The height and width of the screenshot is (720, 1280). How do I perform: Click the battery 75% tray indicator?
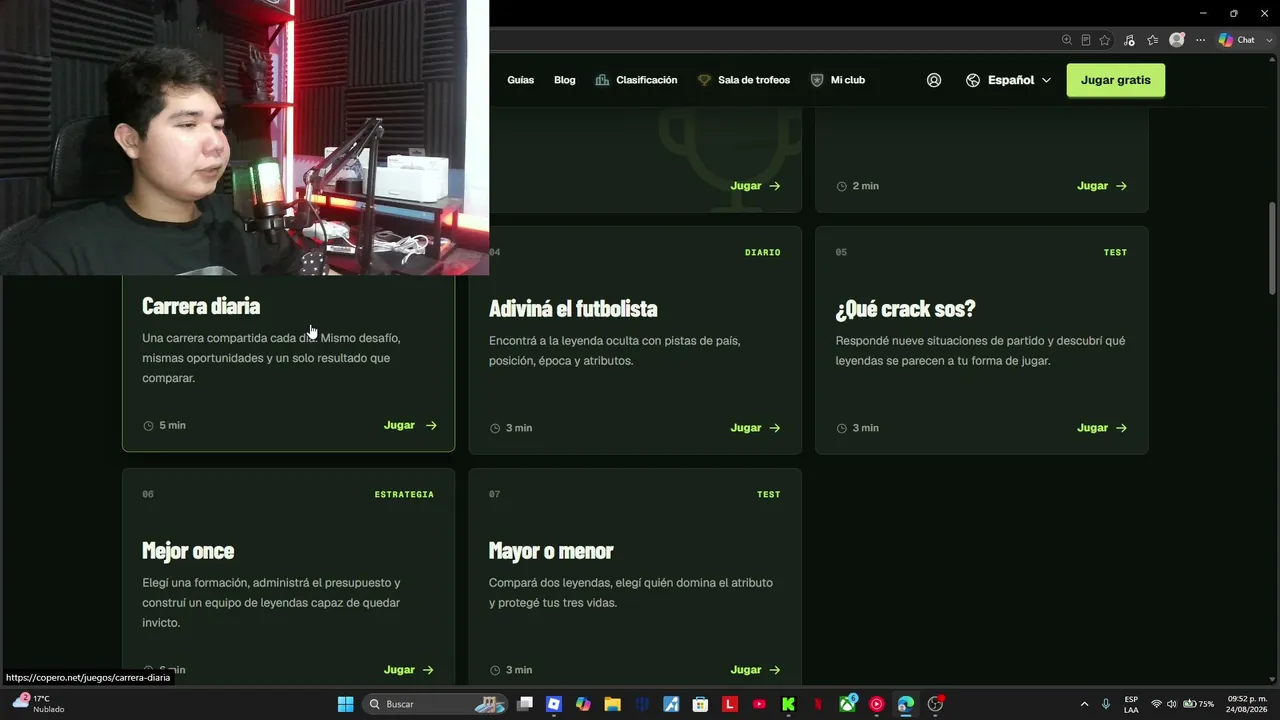[1199, 704]
